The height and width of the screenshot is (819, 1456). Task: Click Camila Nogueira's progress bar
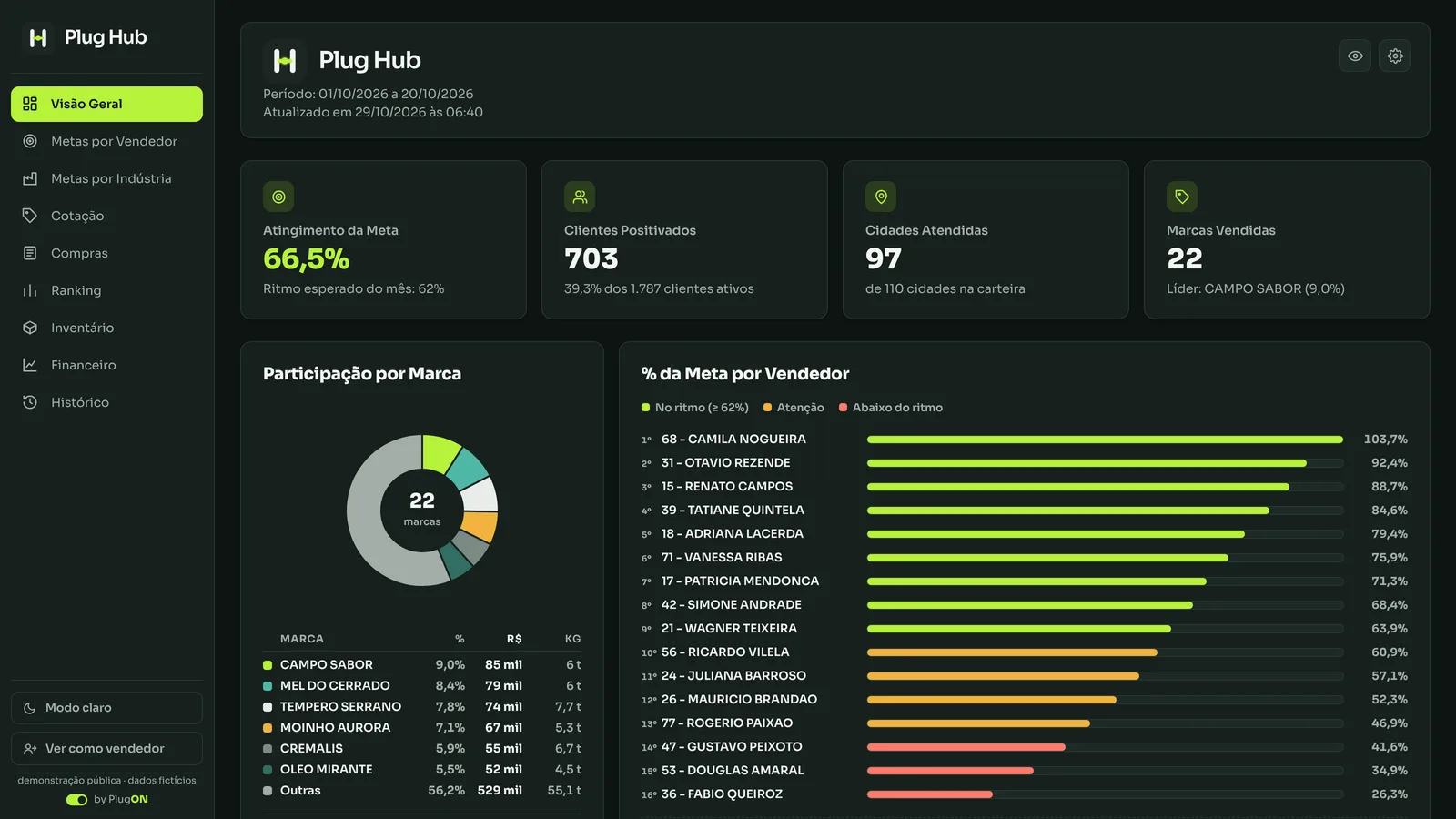tap(1105, 440)
